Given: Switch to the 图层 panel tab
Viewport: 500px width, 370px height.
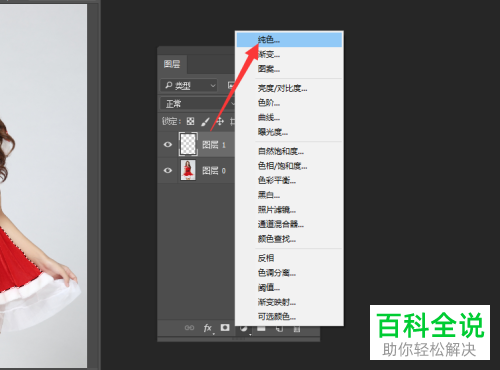Looking at the screenshot, I should point(172,64).
